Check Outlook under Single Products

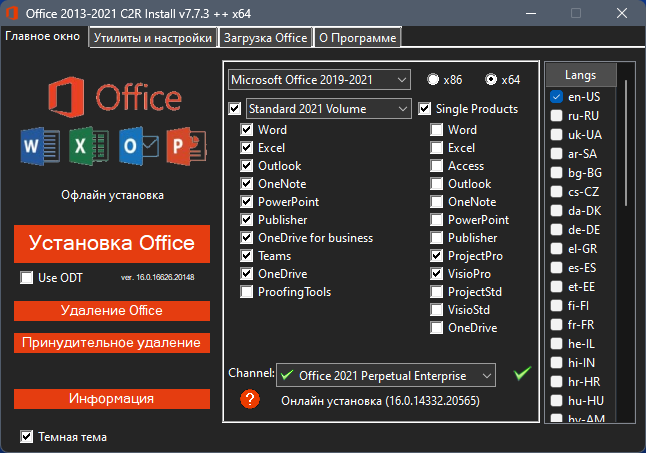point(437,184)
